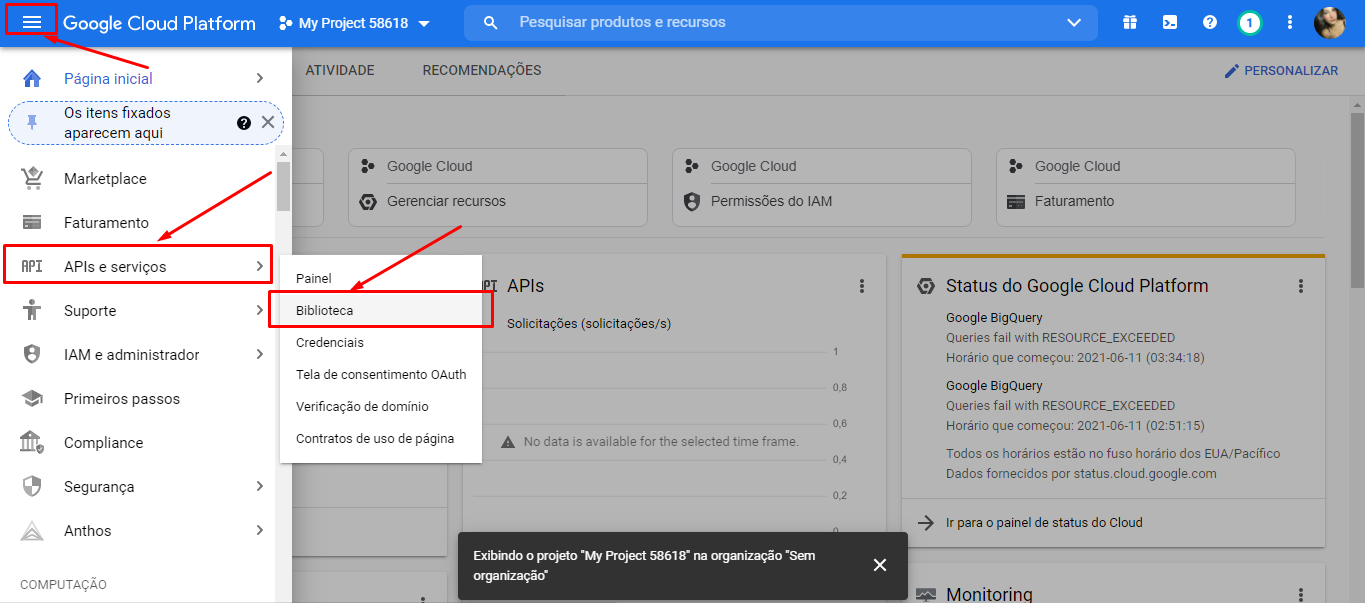Click the warning icon beside No data message
The image size is (1365, 603).
[x=508, y=441]
